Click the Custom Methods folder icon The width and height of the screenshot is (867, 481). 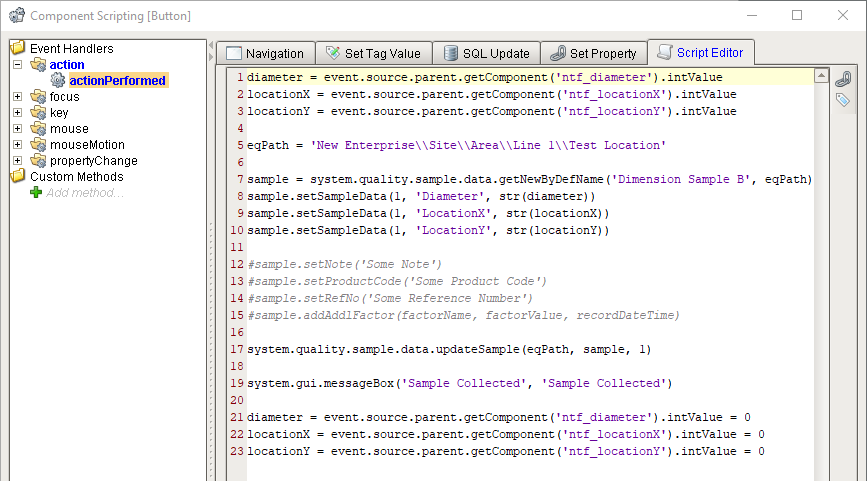[x=18, y=177]
